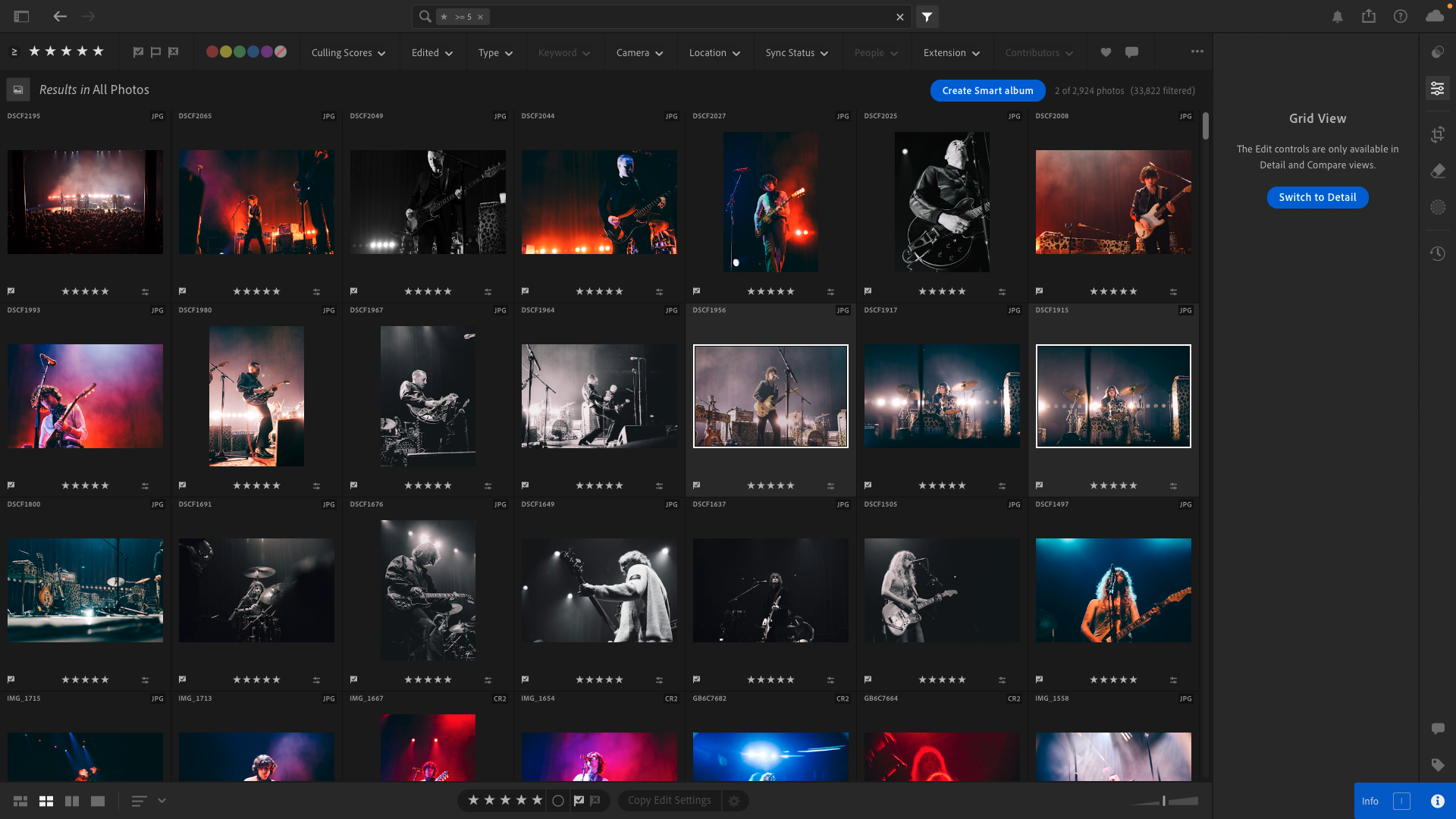
Task: Open the cloud sync status icon
Action: tap(1434, 17)
